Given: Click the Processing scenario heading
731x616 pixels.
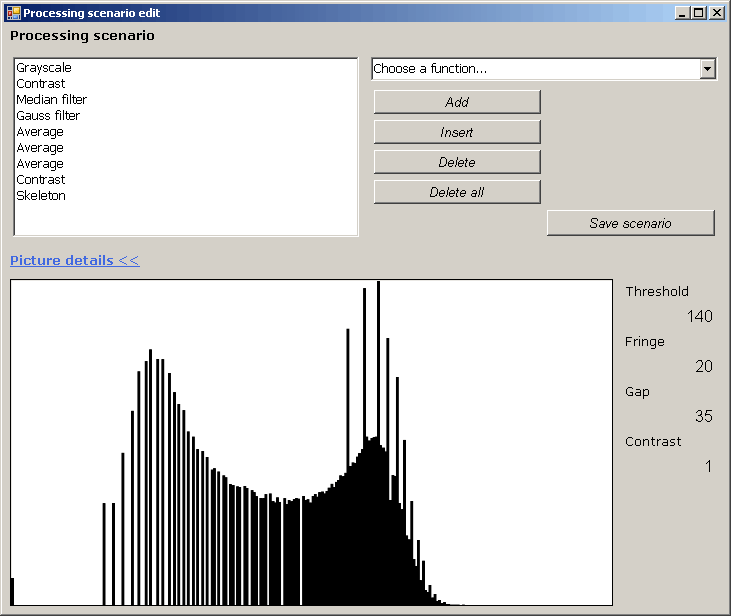Looking at the screenshot, I should pos(82,36).
